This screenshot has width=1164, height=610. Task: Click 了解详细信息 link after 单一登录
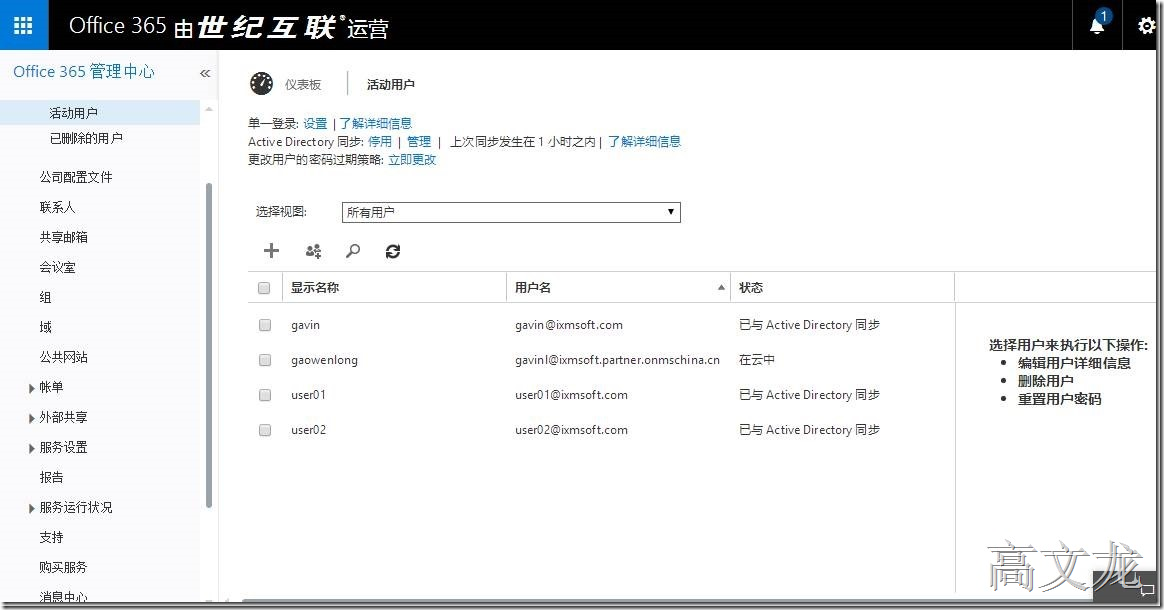point(375,123)
